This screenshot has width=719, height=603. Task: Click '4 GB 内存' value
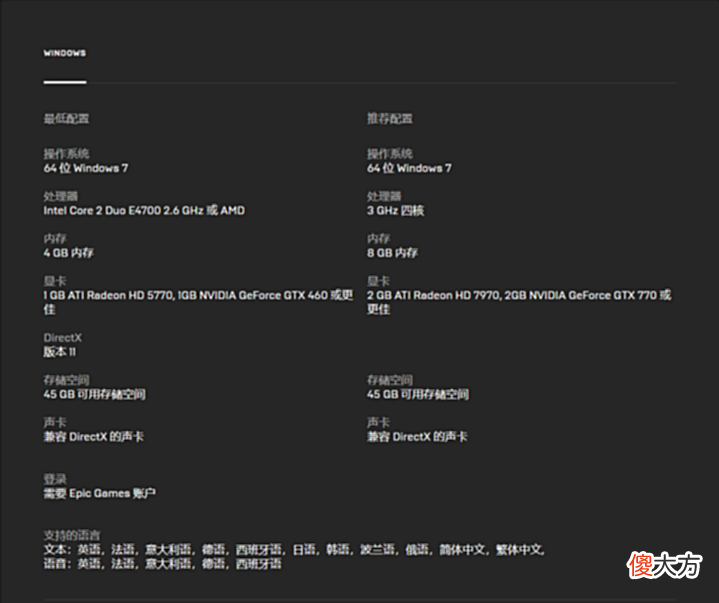click(x=69, y=253)
